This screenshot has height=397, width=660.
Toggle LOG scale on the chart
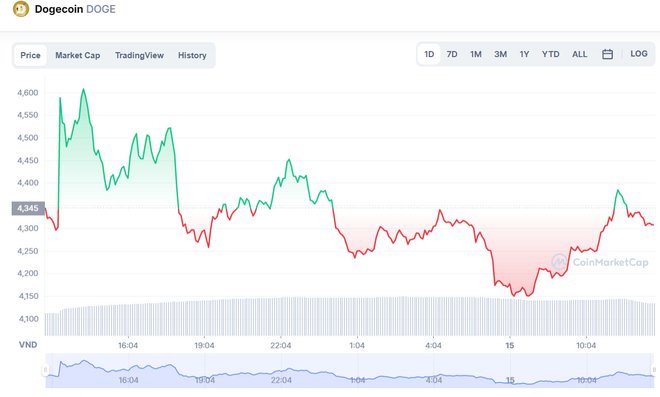click(x=639, y=54)
